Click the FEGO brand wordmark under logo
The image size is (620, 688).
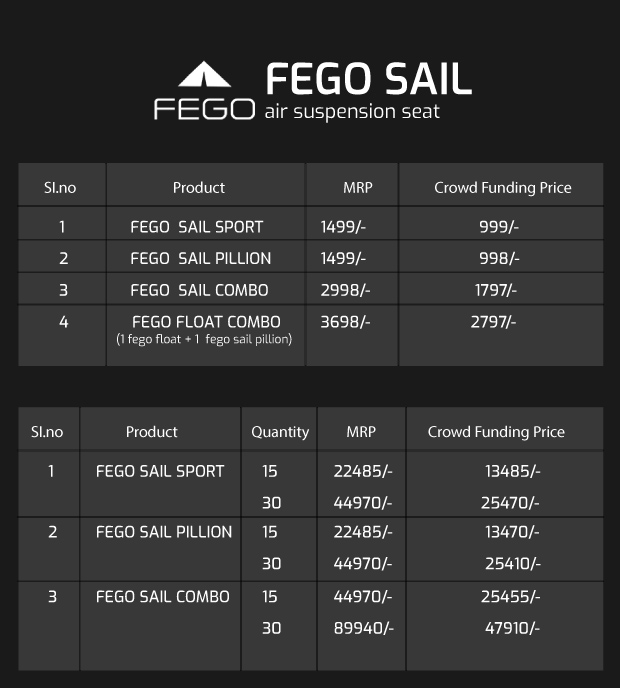(x=204, y=108)
